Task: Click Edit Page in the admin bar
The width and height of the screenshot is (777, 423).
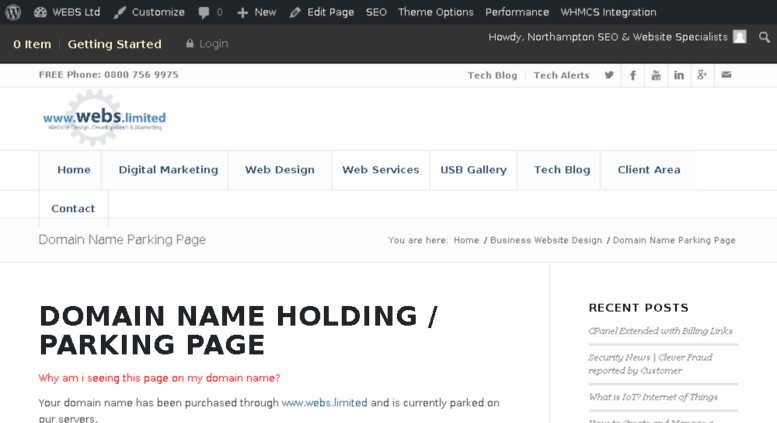Action: pos(322,12)
